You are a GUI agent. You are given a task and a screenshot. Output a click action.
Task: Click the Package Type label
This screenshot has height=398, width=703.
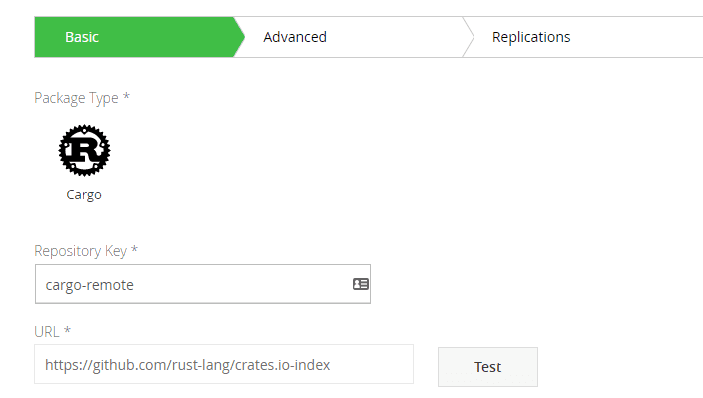(x=76, y=98)
